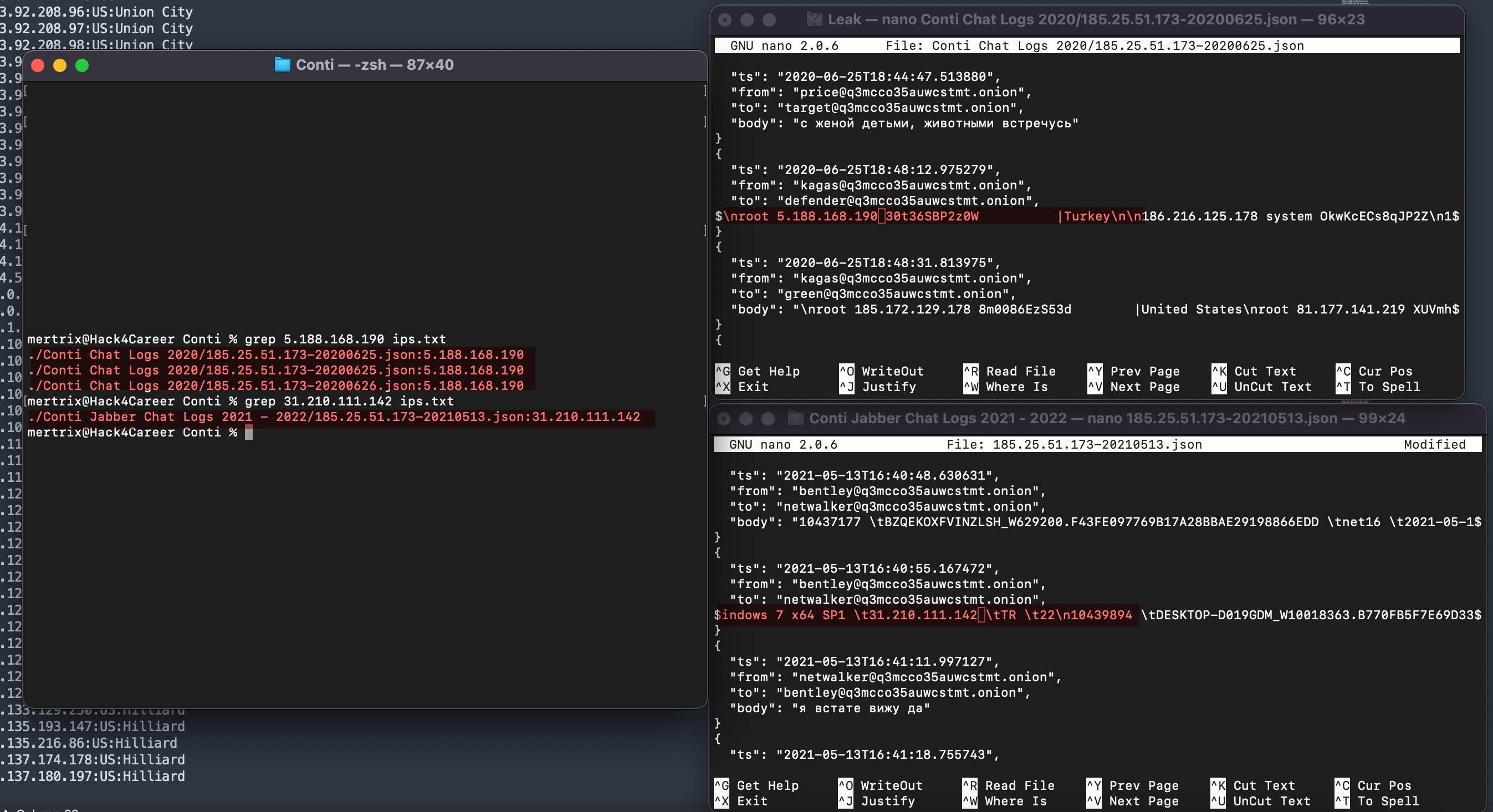
Task: Click 'Read File' in the bottom nano window
Action: pyautogui.click(x=1020, y=785)
